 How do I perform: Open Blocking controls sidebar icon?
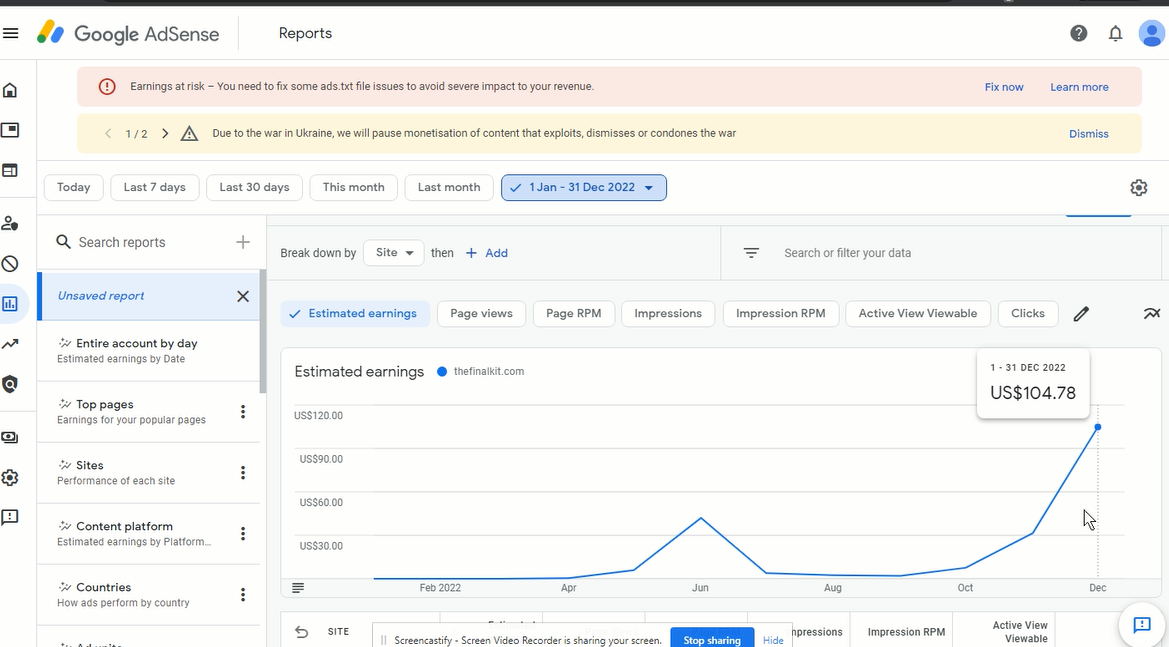pos(10,264)
